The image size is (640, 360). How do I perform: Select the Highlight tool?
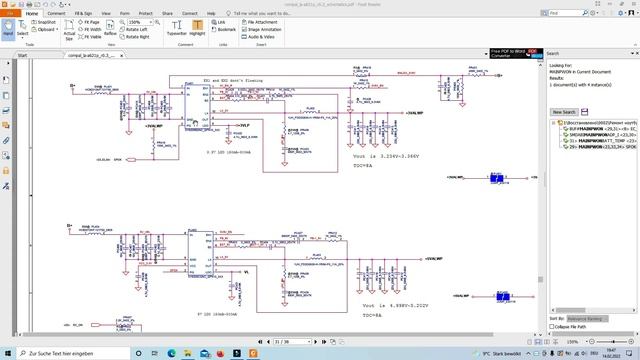[197, 28]
